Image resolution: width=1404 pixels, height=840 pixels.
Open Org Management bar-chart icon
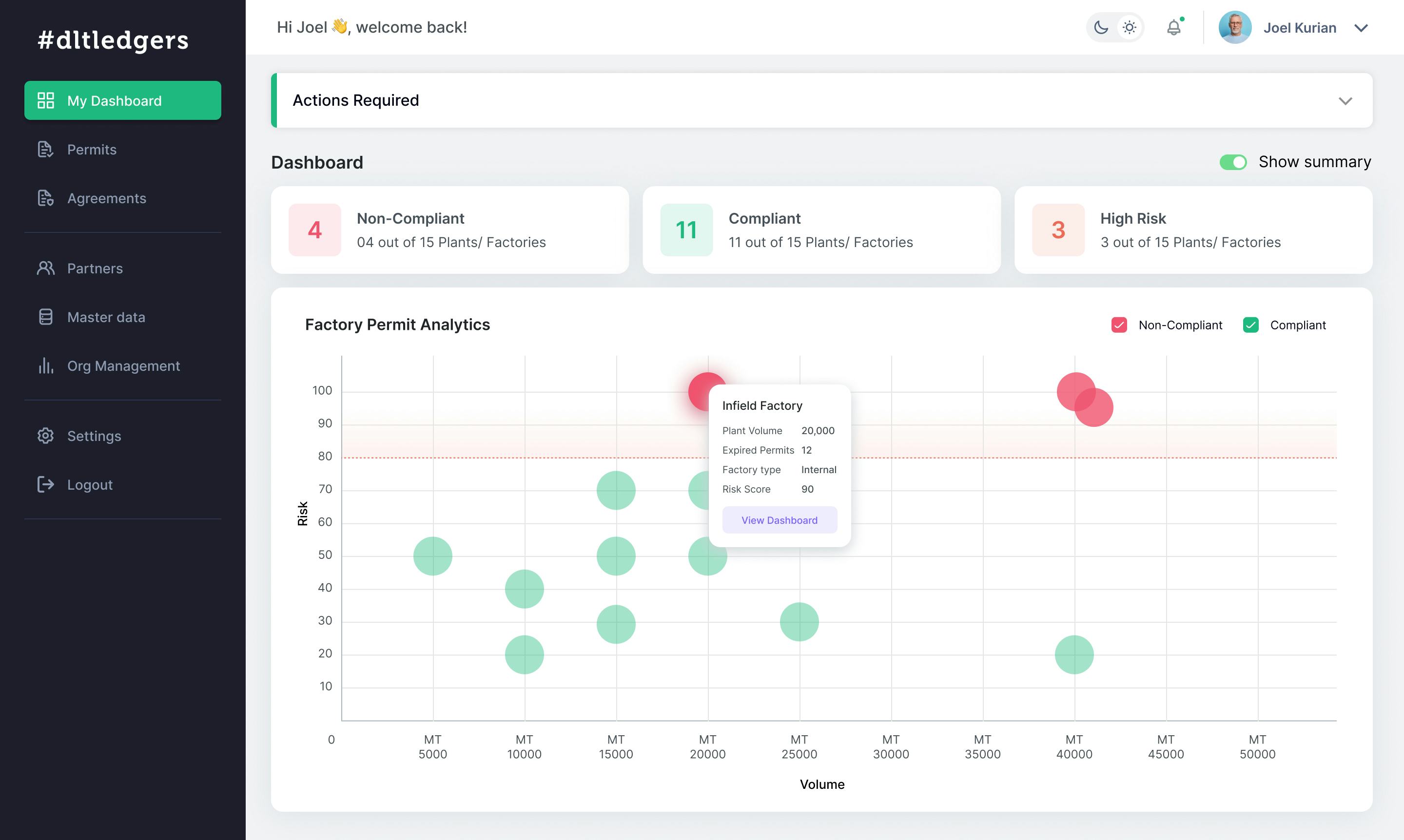click(46, 365)
